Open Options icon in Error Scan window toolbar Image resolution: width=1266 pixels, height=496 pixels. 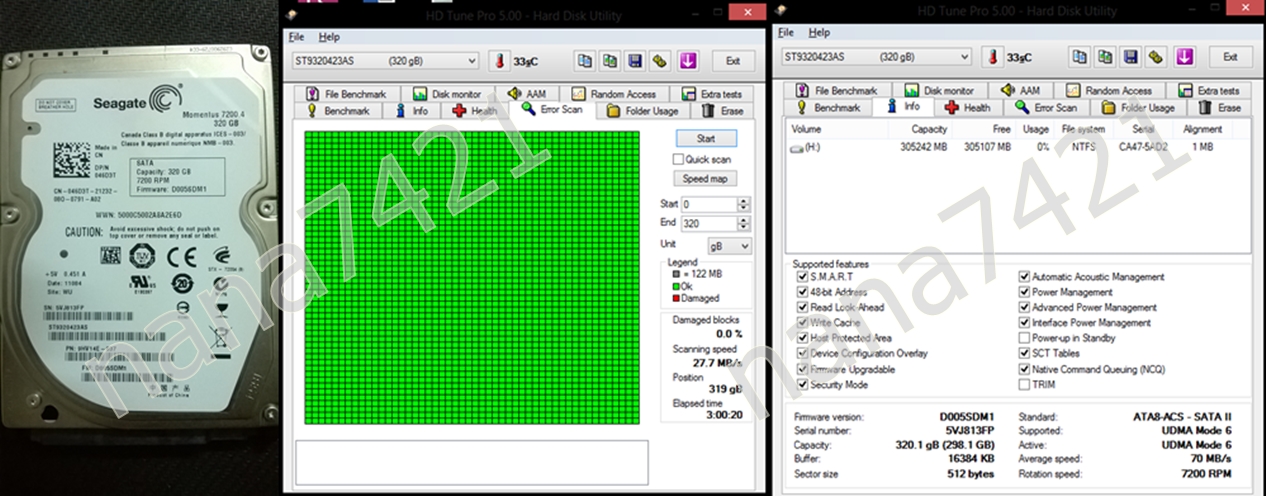tap(660, 61)
